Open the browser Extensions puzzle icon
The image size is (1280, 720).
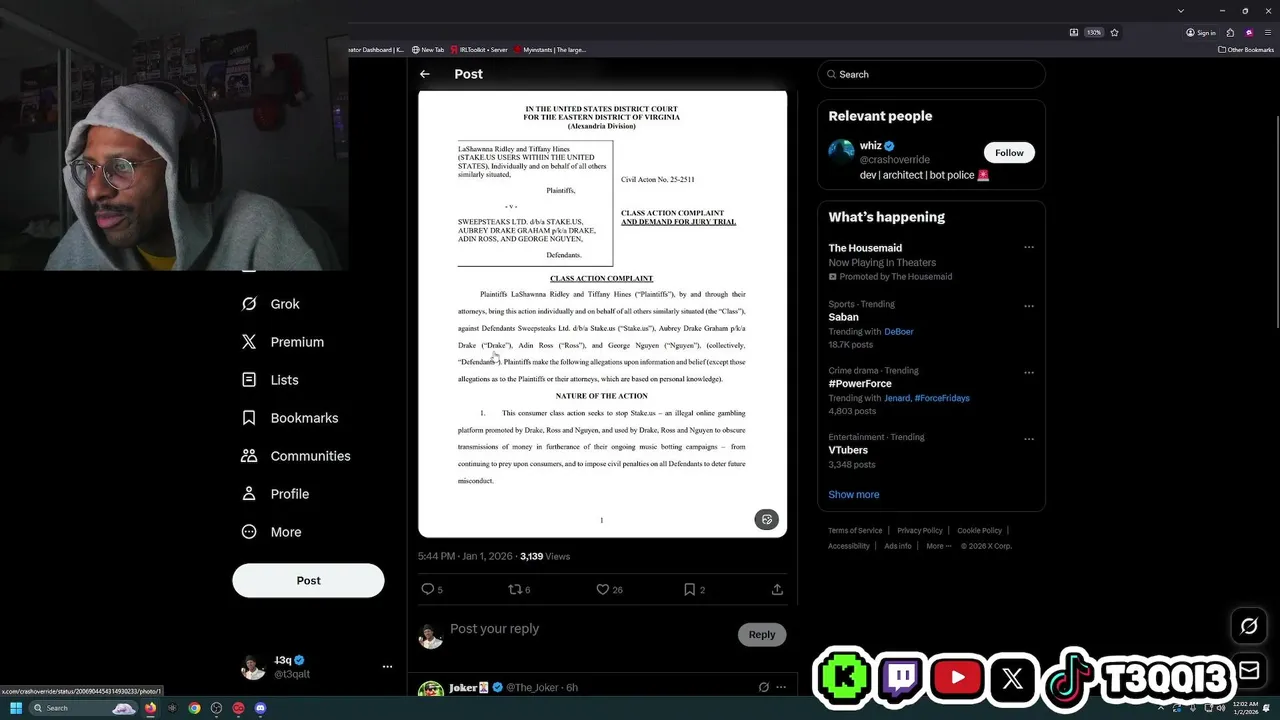[x=1231, y=32]
